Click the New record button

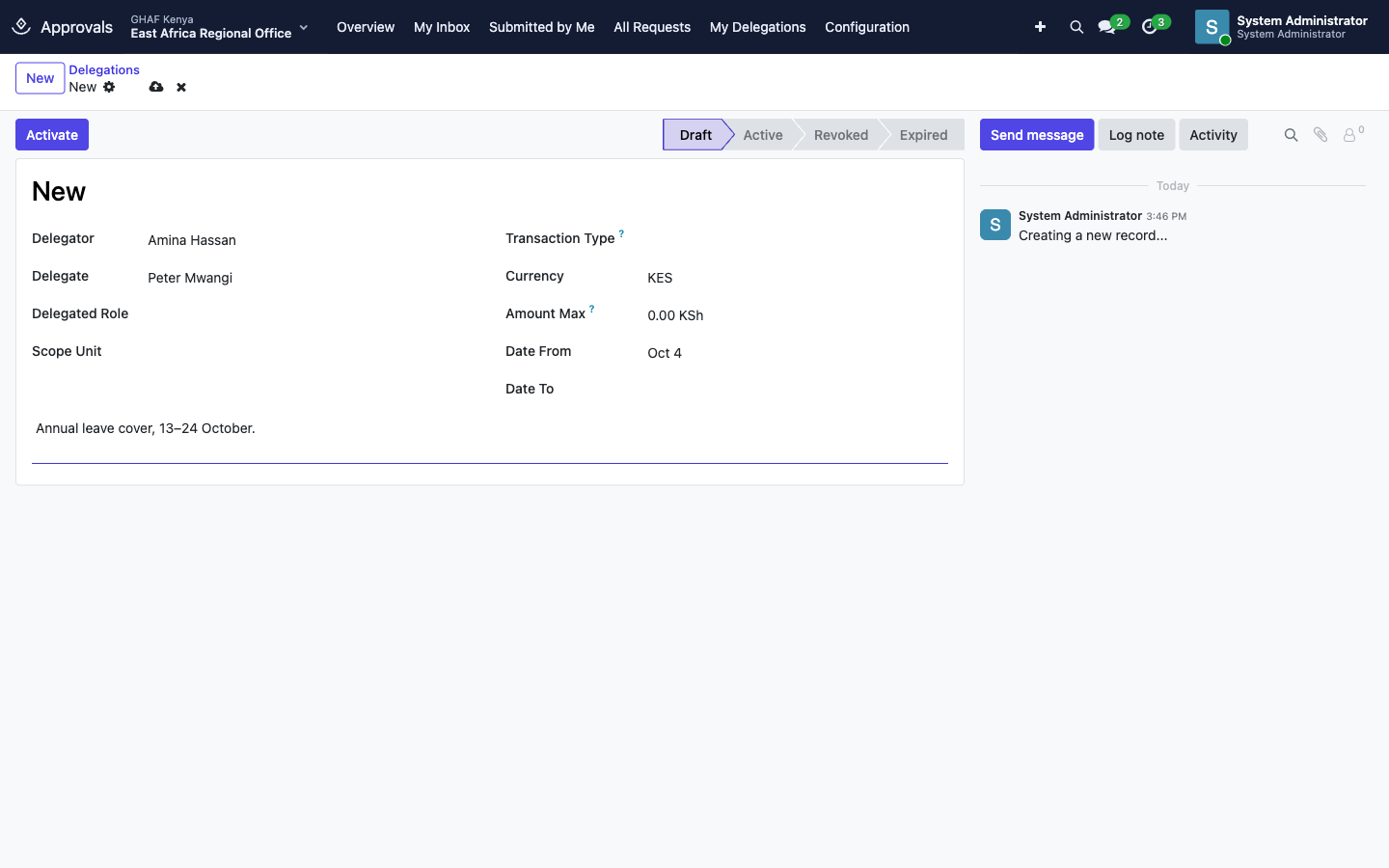[x=40, y=78]
